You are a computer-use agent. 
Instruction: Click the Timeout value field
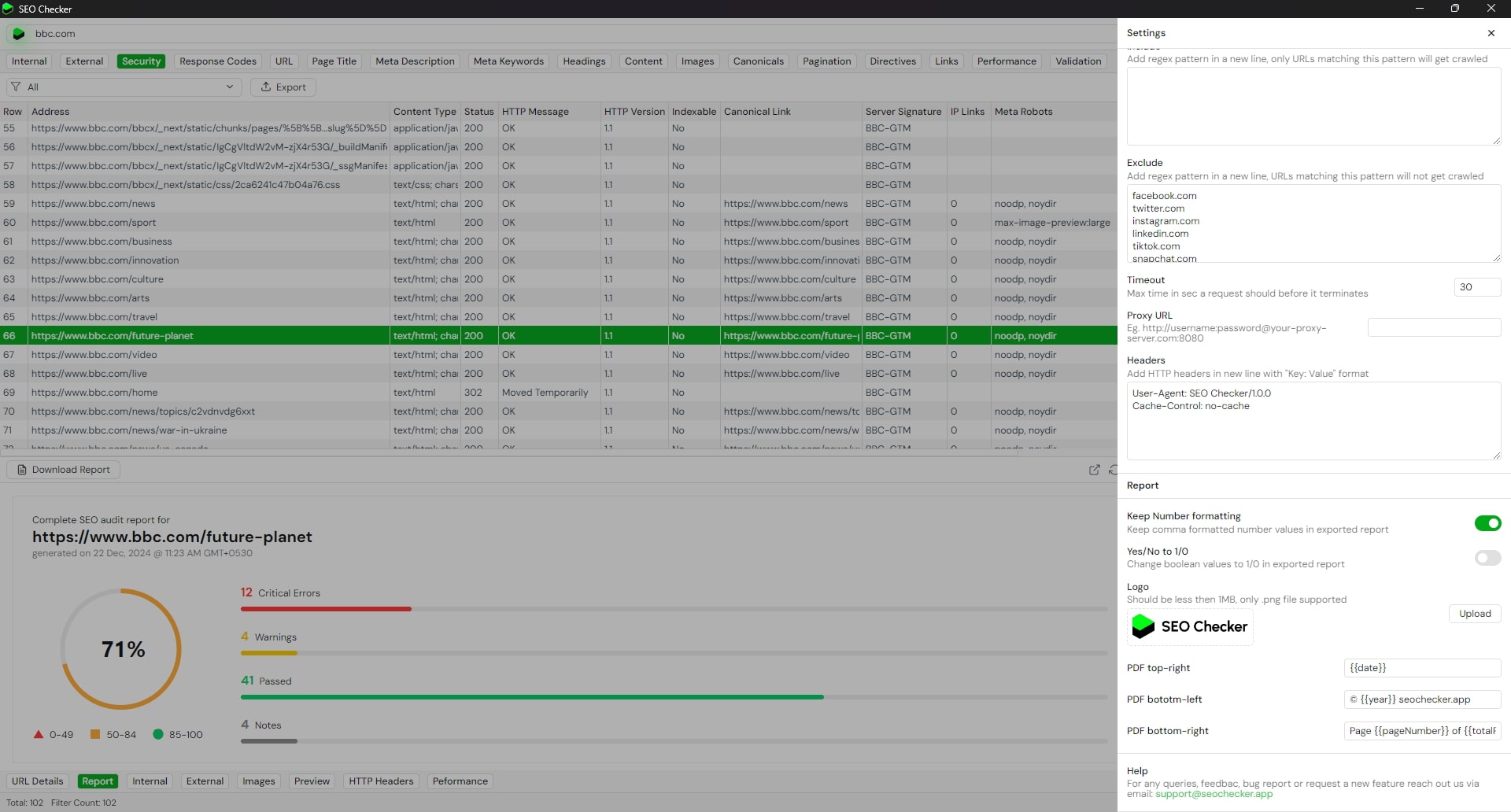(x=1477, y=287)
